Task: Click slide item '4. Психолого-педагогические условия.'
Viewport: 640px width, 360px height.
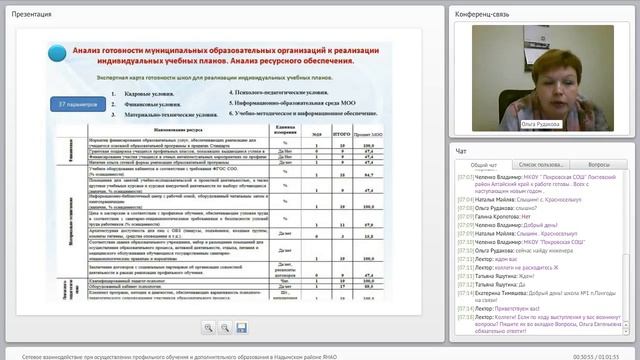Action: (x=278, y=92)
